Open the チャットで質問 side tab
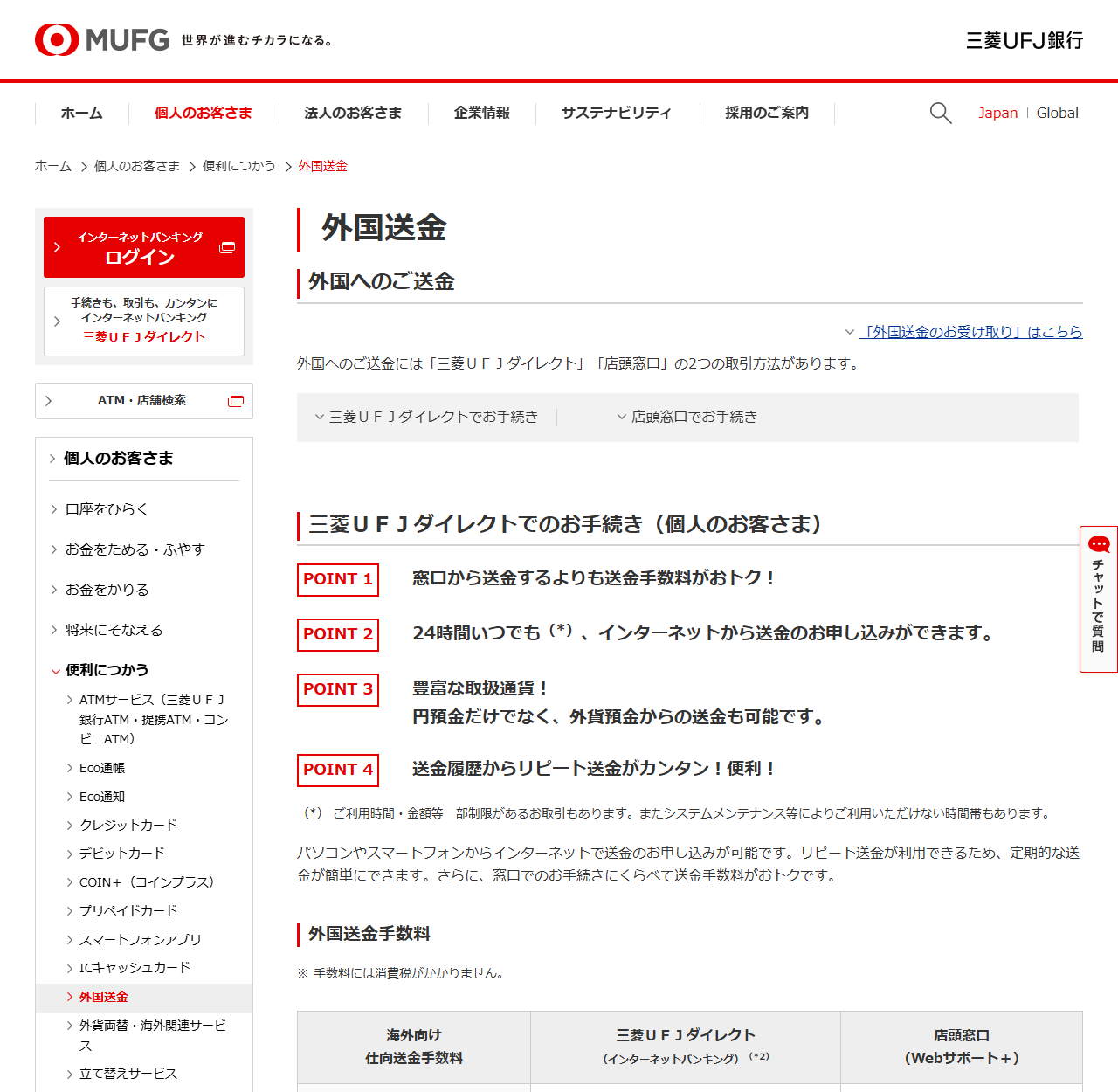 click(1099, 599)
